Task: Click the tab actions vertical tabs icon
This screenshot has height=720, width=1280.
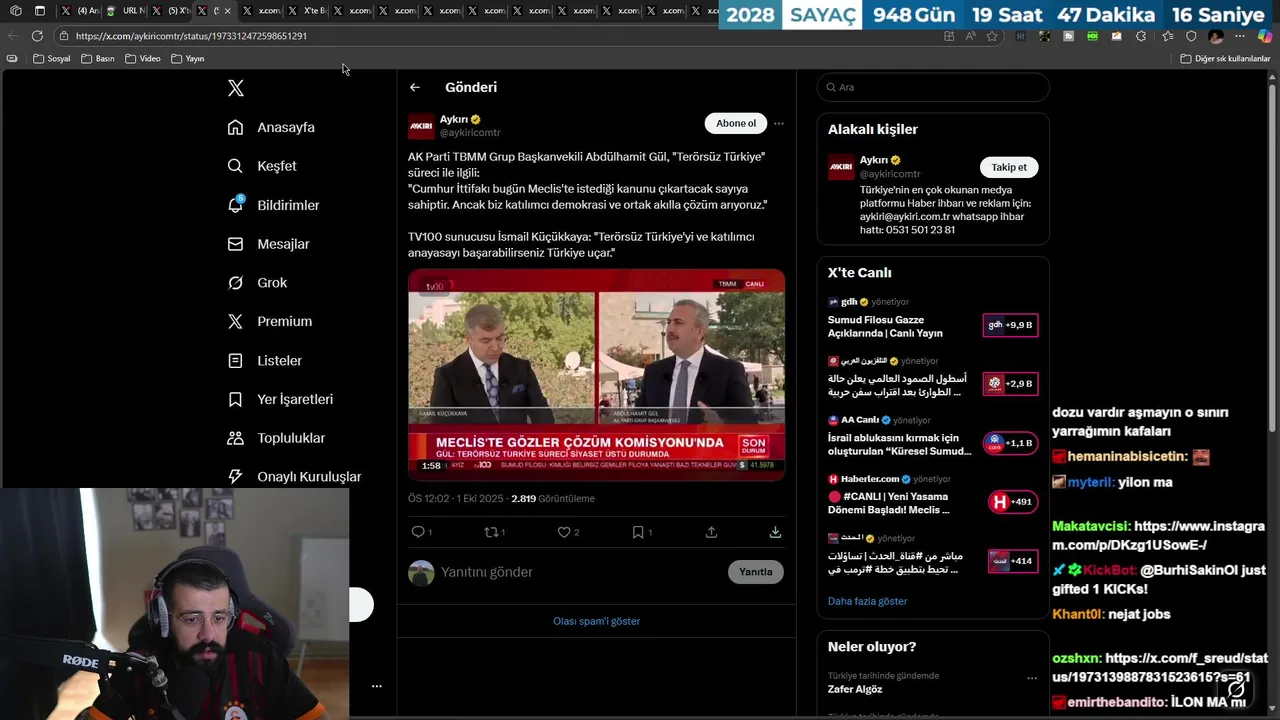Action: point(40,11)
